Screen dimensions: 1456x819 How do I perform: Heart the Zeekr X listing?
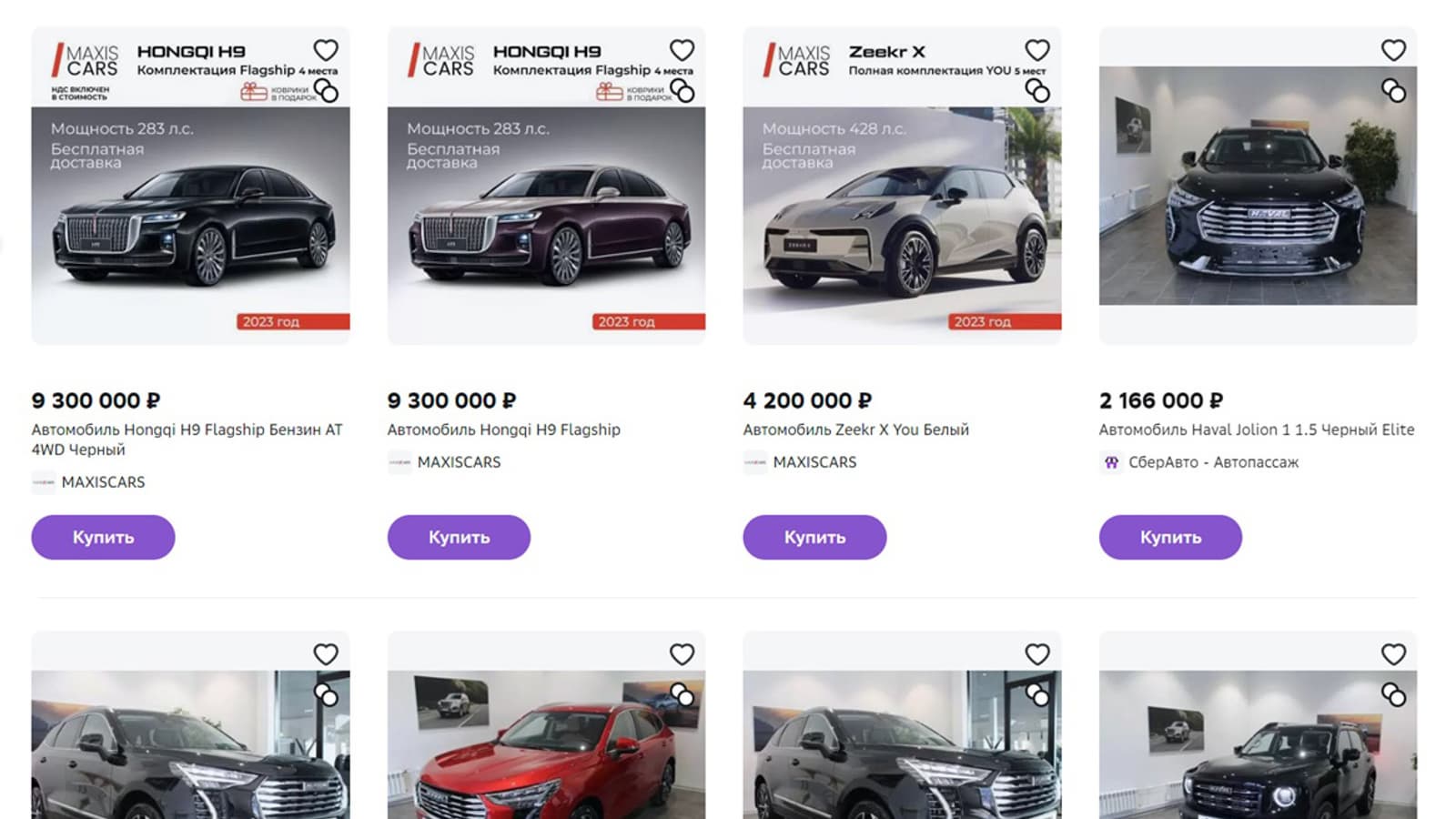(1037, 50)
